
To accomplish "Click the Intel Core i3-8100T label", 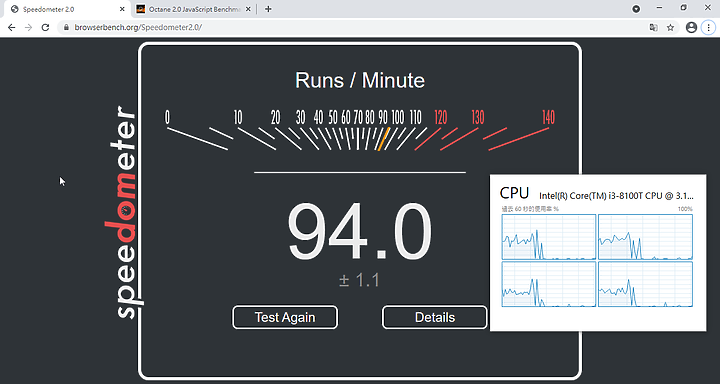I will (x=616, y=196).
